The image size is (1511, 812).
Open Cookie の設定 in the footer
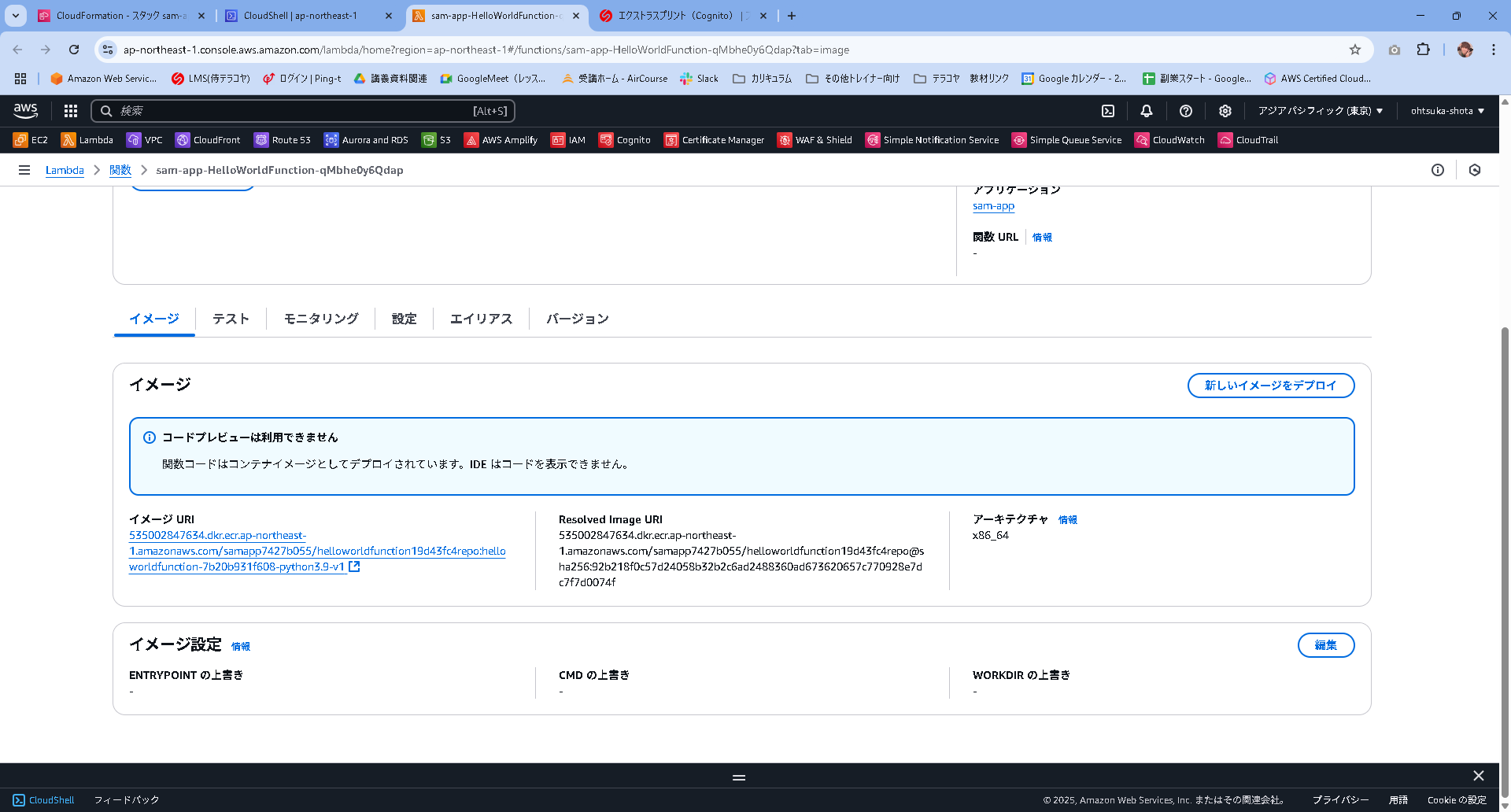pyautogui.click(x=1457, y=800)
